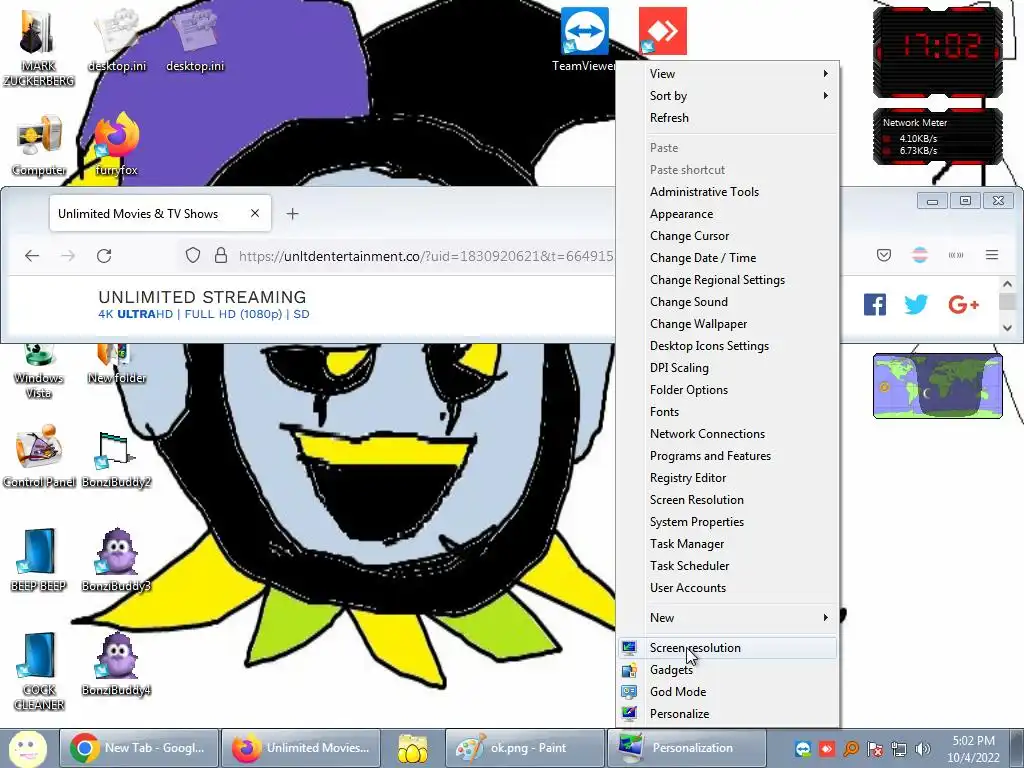Open Task Scheduler menu entry
Image resolution: width=1024 pixels, height=768 pixels.
(x=728, y=566)
